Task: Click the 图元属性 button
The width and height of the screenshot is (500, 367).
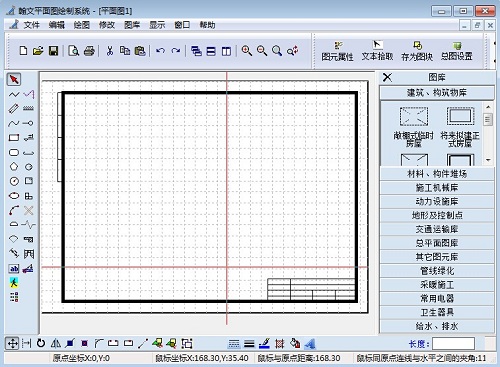Action: (x=337, y=51)
